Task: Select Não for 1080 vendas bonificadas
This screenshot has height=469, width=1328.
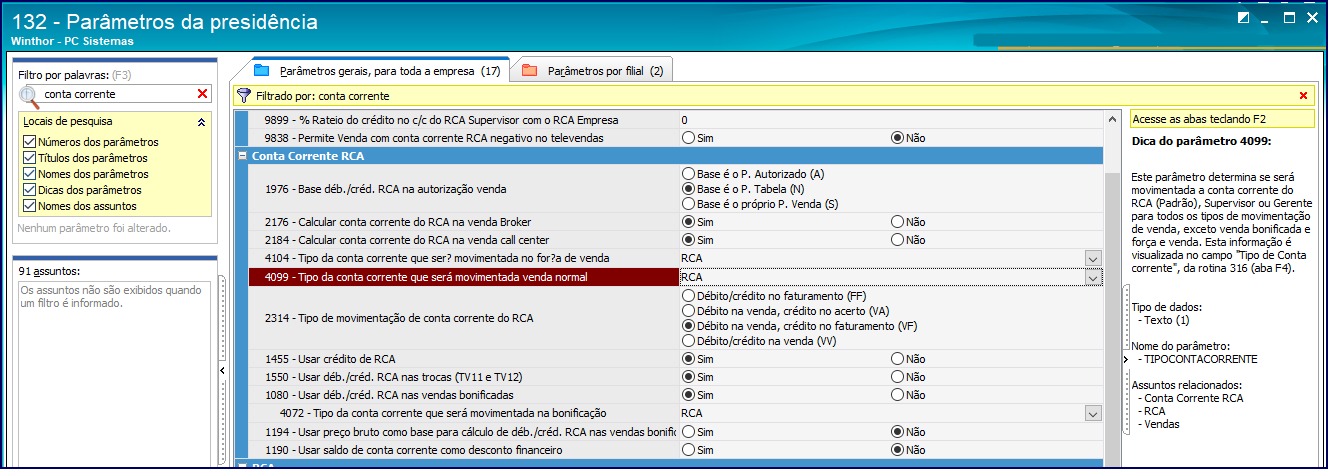Action: tap(897, 395)
